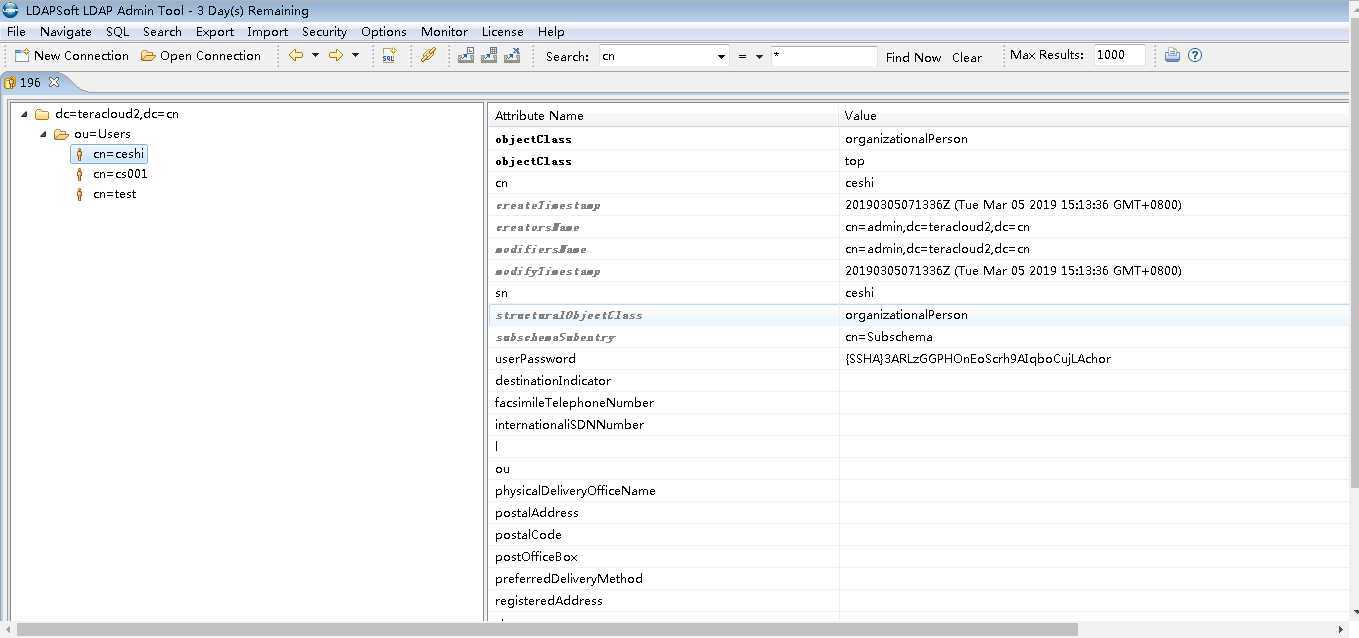The width and height of the screenshot is (1359, 638).
Task: Click the middle of three export icons after the pencil icon
Action: pyautogui.click(x=489, y=56)
